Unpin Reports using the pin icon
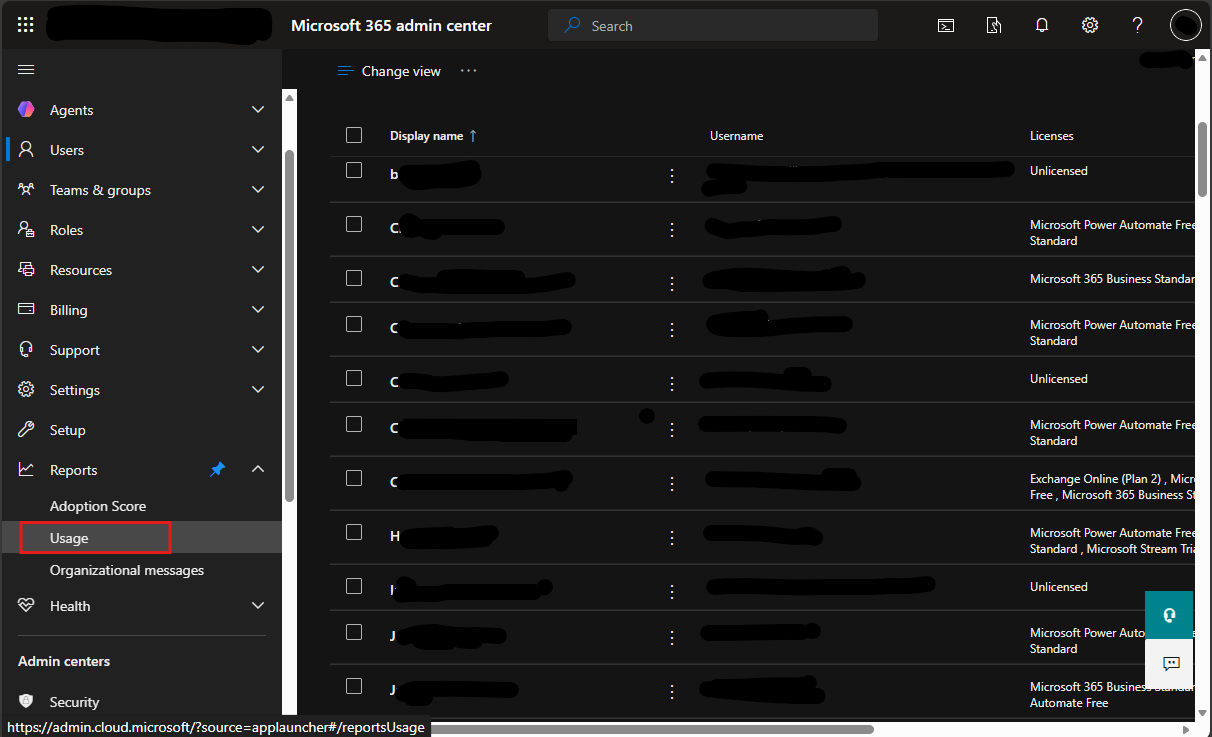 point(217,469)
